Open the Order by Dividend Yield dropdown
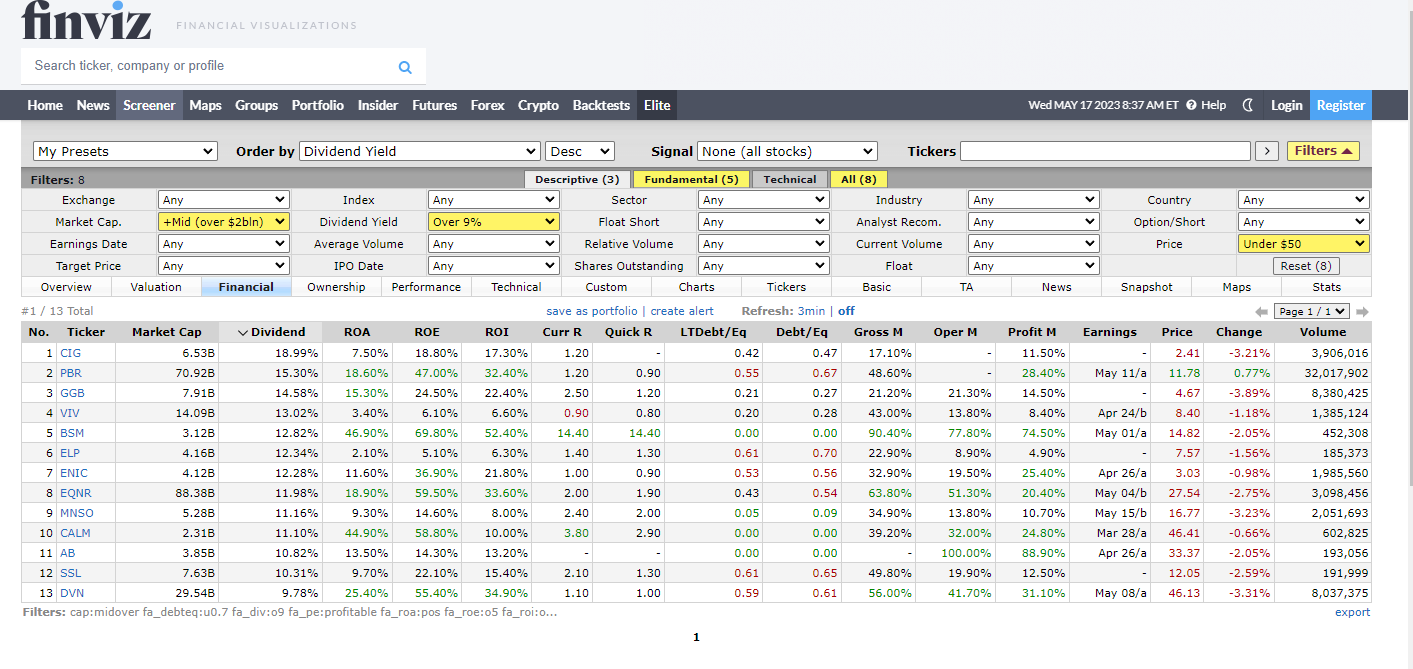 (420, 151)
